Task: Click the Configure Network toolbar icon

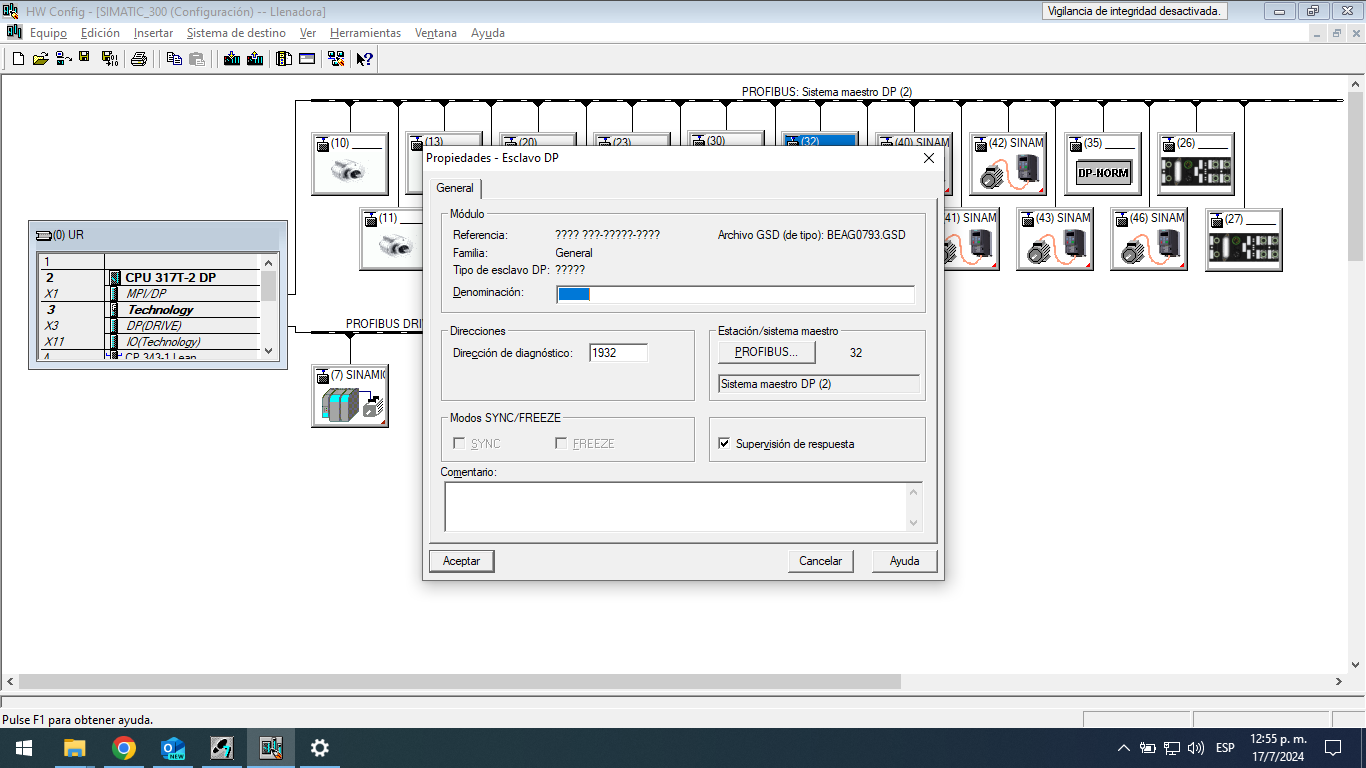Action: coord(336,59)
